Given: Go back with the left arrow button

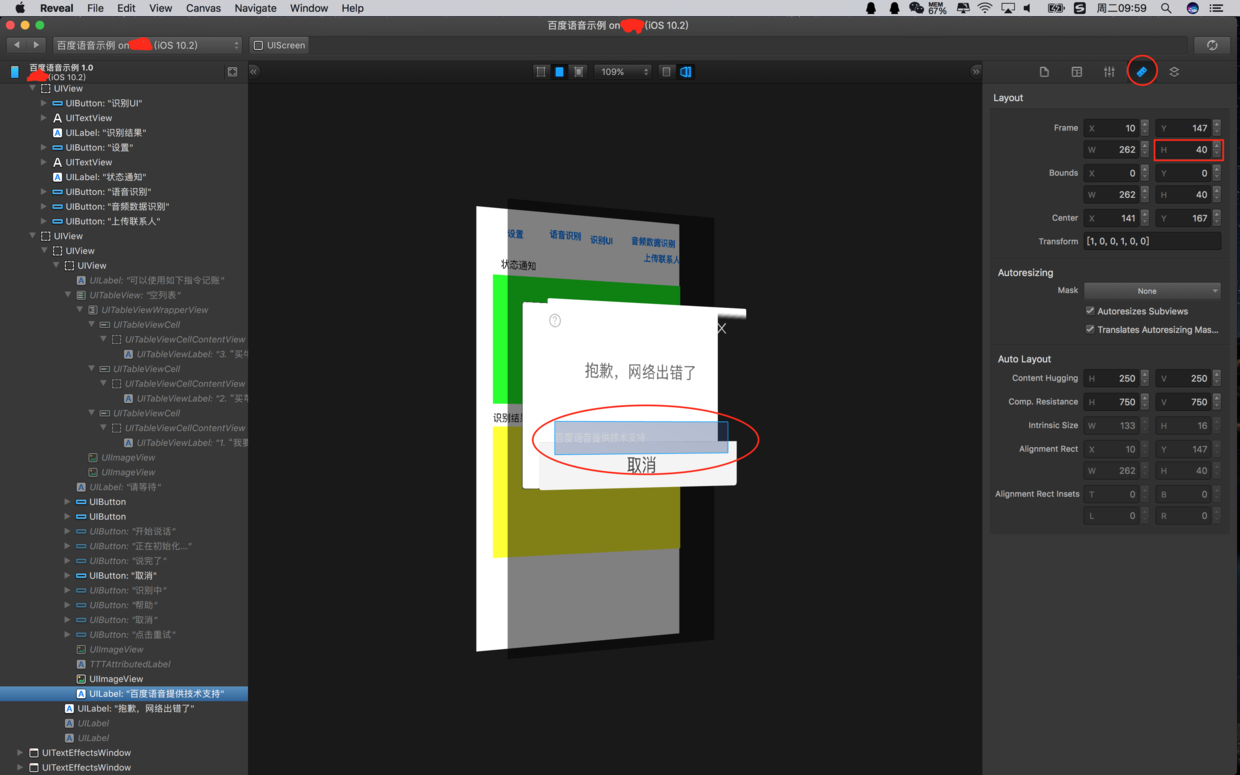Looking at the screenshot, I should pos(17,45).
